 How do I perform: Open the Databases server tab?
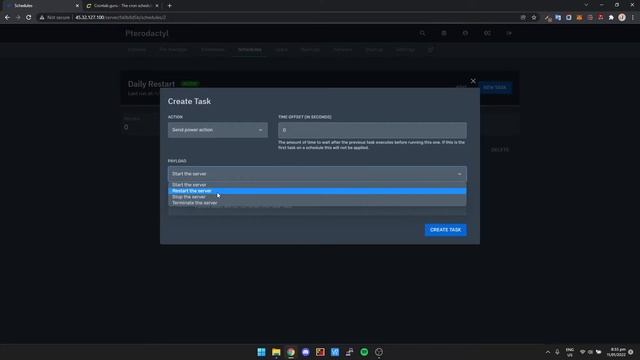coord(212,50)
